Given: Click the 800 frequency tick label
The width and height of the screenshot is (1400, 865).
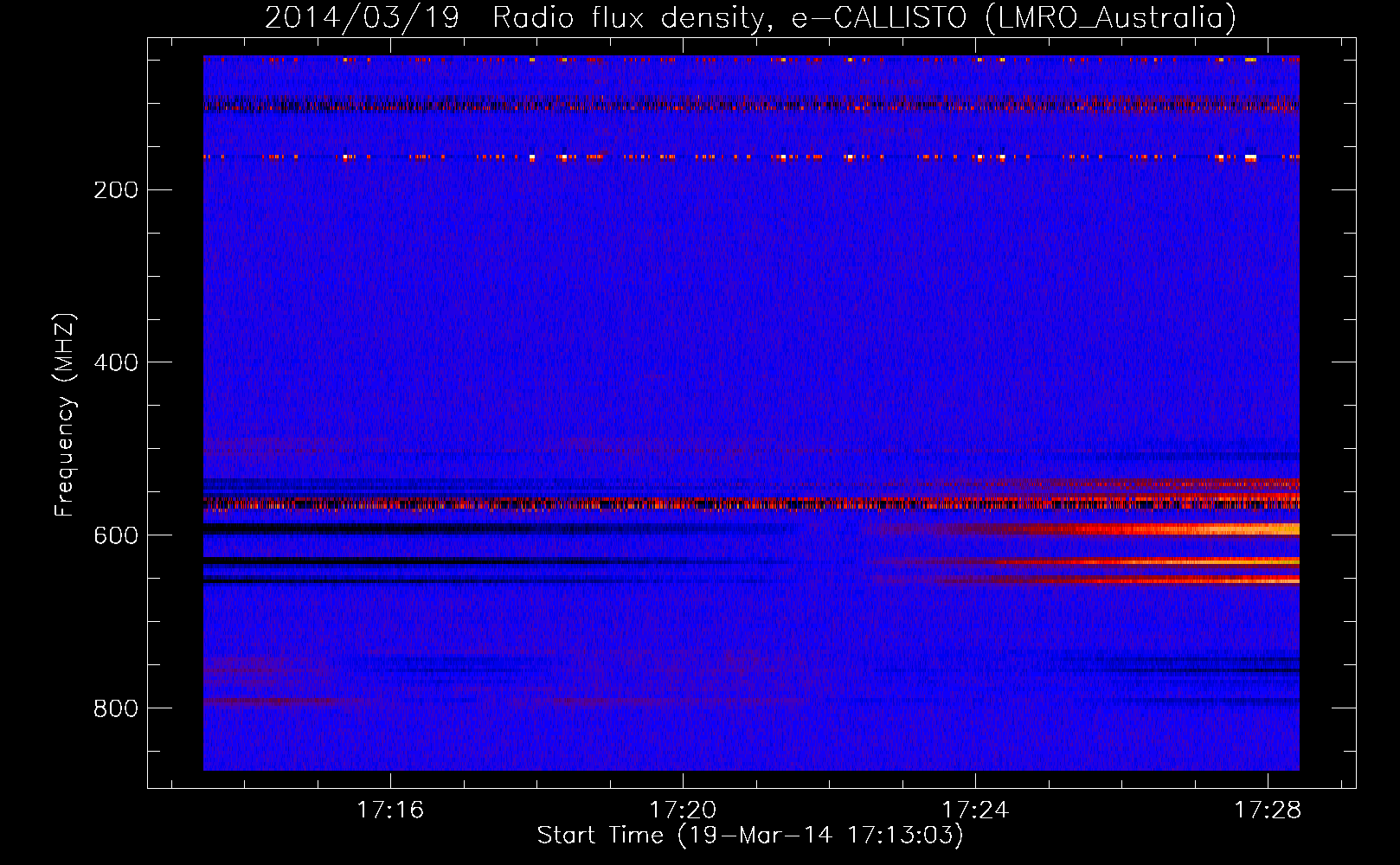Looking at the screenshot, I should (x=115, y=708).
